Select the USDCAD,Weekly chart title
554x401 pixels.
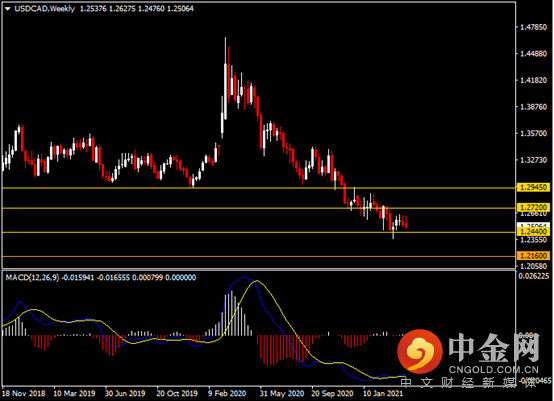pos(45,9)
